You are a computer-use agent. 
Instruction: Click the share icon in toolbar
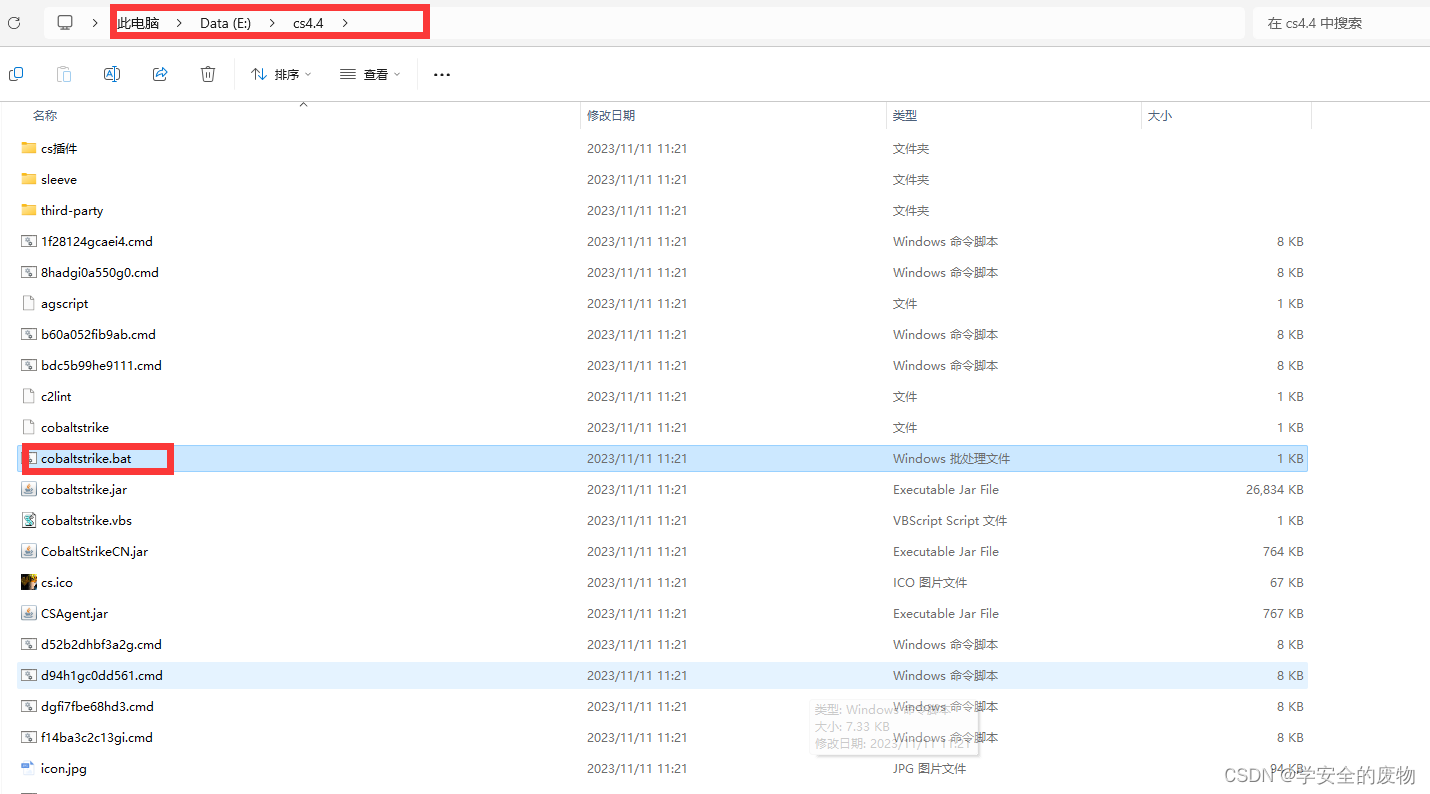click(x=160, y=74)
